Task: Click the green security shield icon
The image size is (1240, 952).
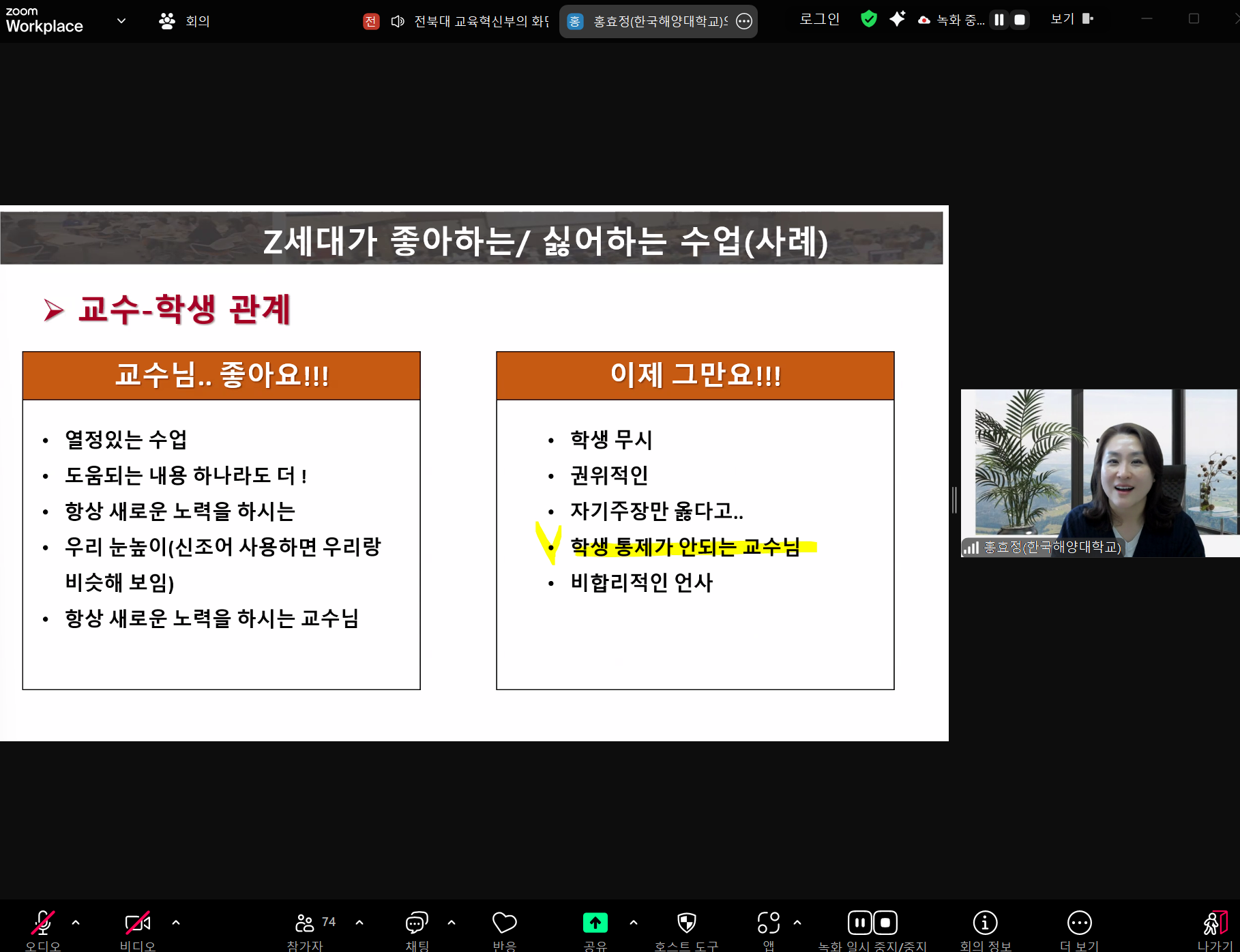Action: click(x=868, y=19)
